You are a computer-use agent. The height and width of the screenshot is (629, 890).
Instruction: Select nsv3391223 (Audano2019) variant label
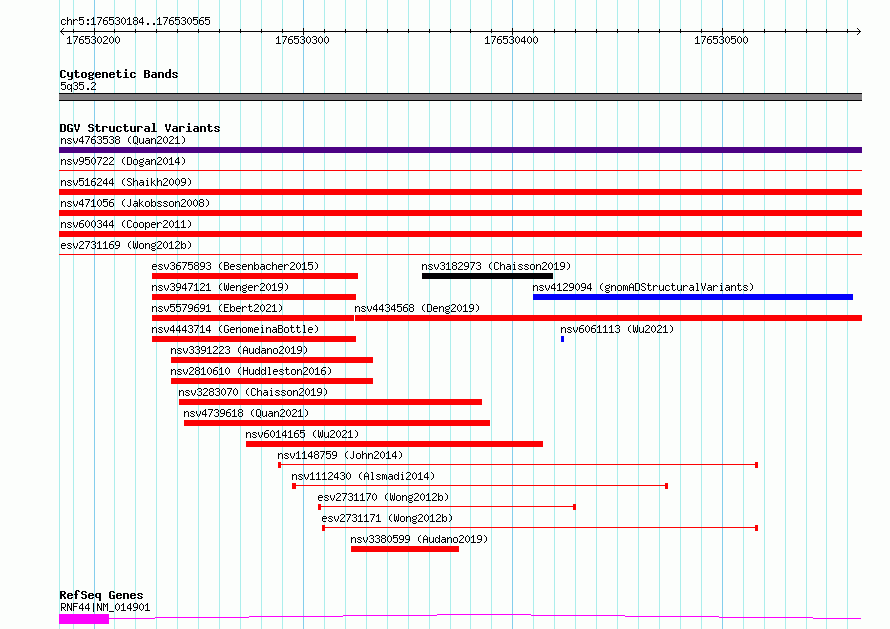[x=239, y=350]
